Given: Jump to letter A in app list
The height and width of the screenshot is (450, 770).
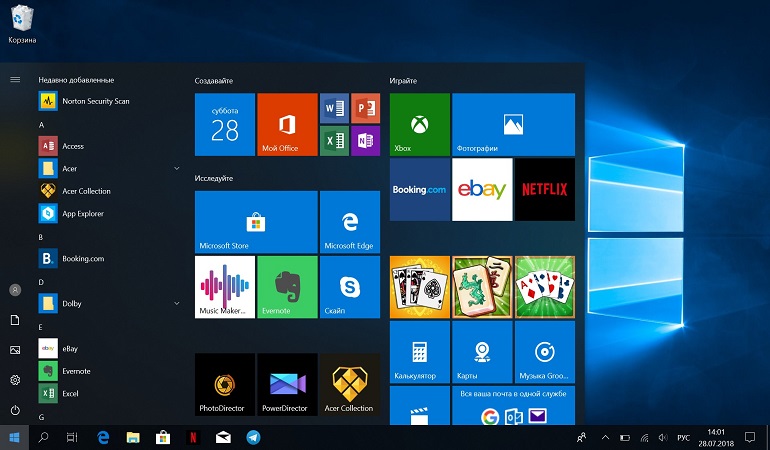Looking at the screenshot, I should click(x=41, y=125).
